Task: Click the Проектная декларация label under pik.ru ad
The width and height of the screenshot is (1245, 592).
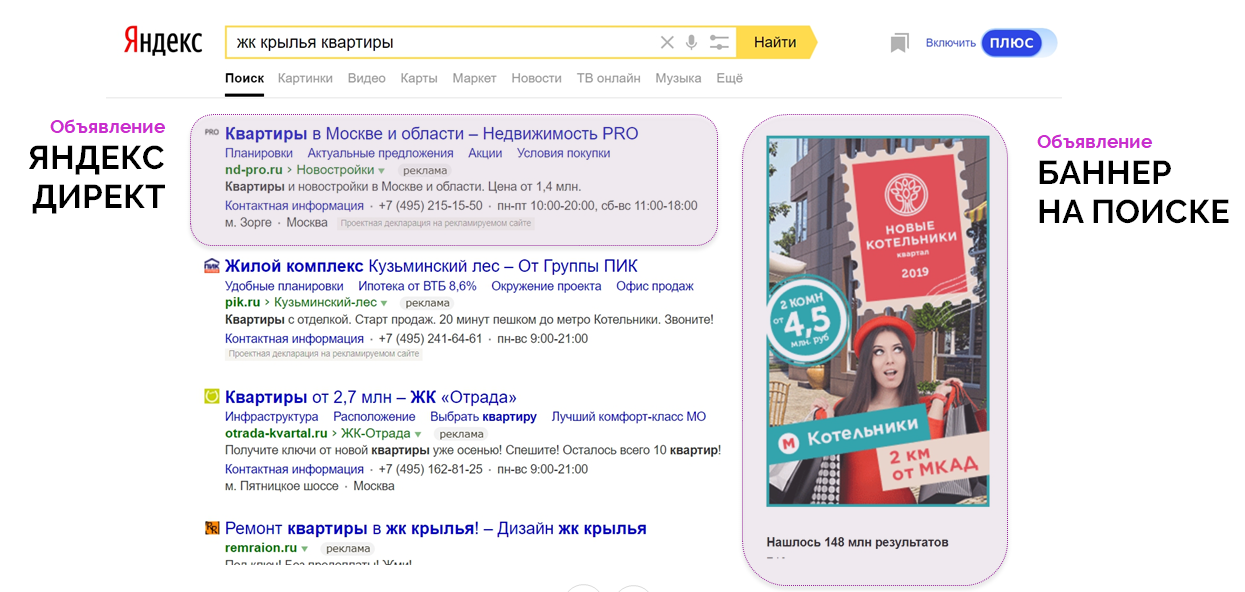Action: tap(324, 354)
